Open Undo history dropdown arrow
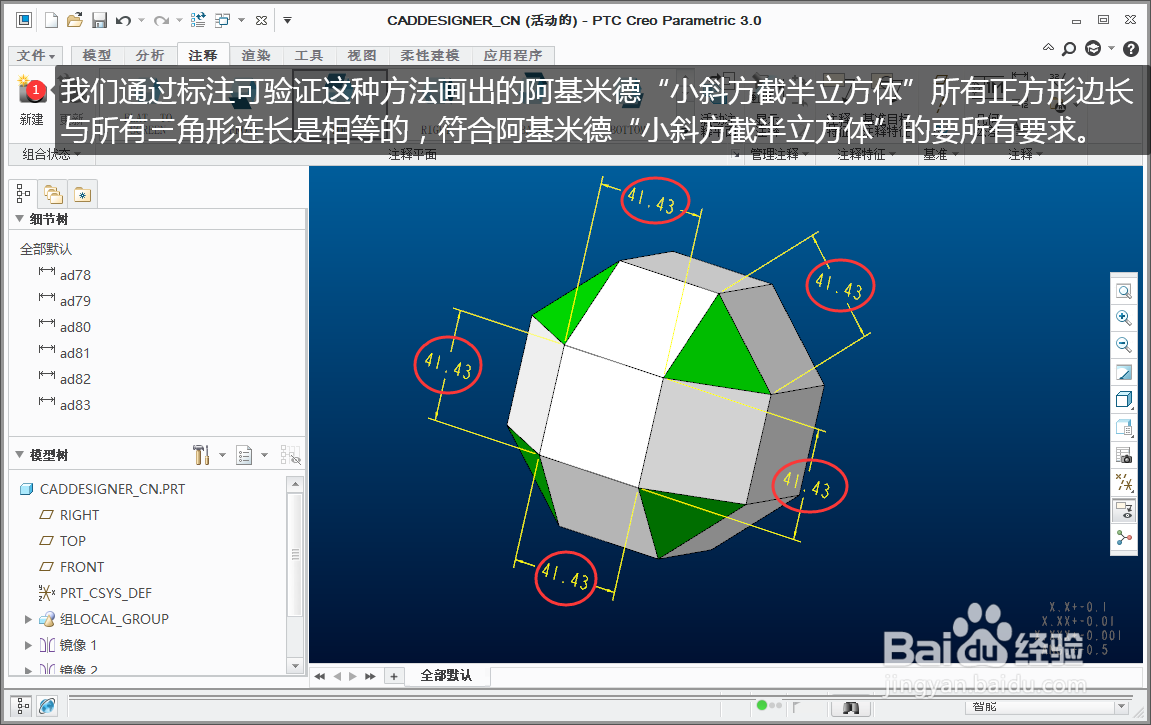 tap(142, 21)
